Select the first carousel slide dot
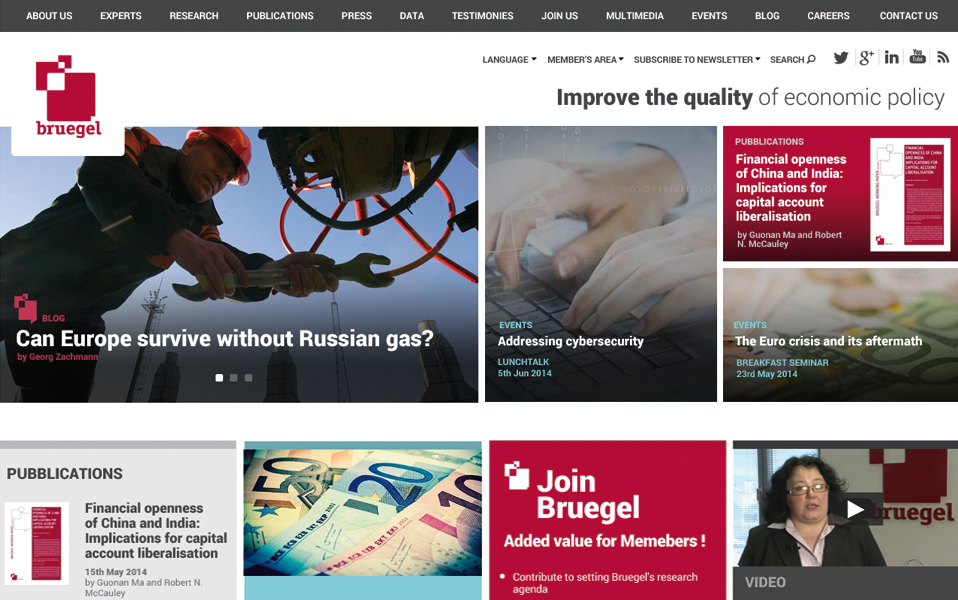The height and width of the screenshot is (600, 958). coord(219,378)
